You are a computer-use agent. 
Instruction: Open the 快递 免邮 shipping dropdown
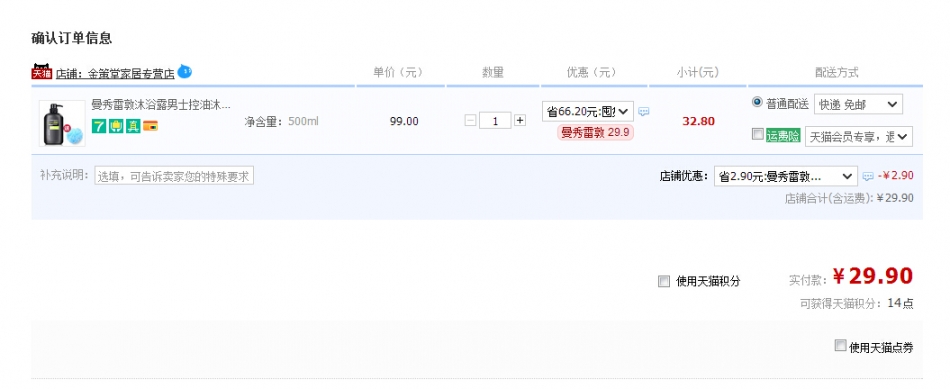(x=859, y=104)
